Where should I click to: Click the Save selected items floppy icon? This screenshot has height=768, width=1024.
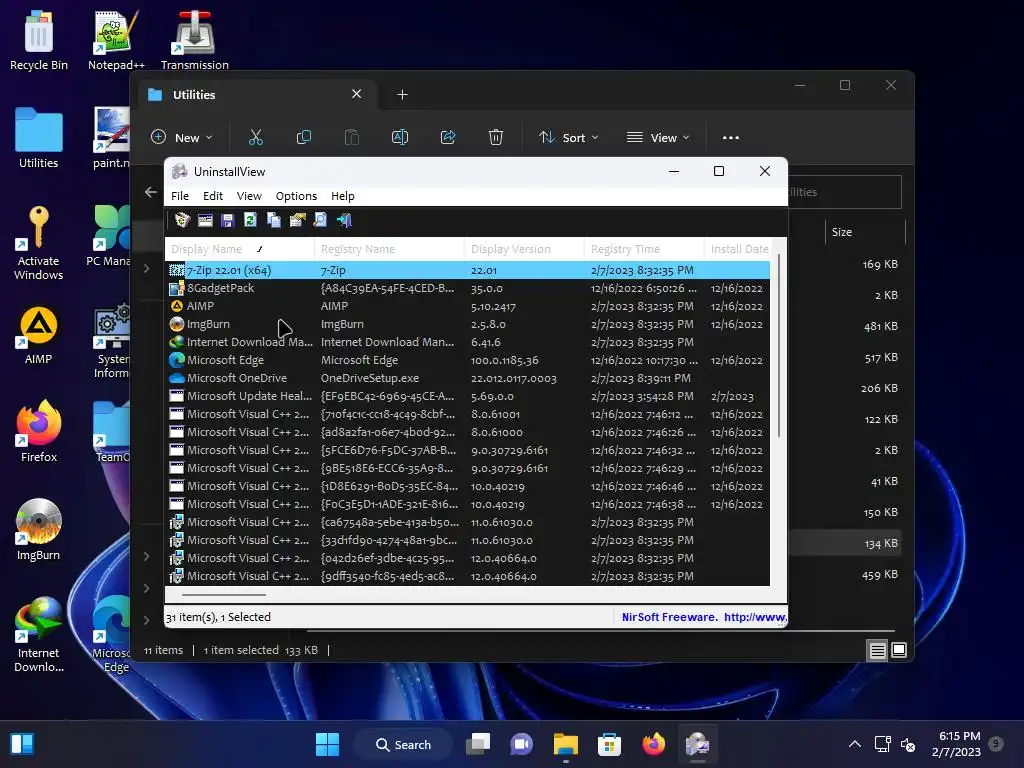pyautogui.click(x=227, y=220)
